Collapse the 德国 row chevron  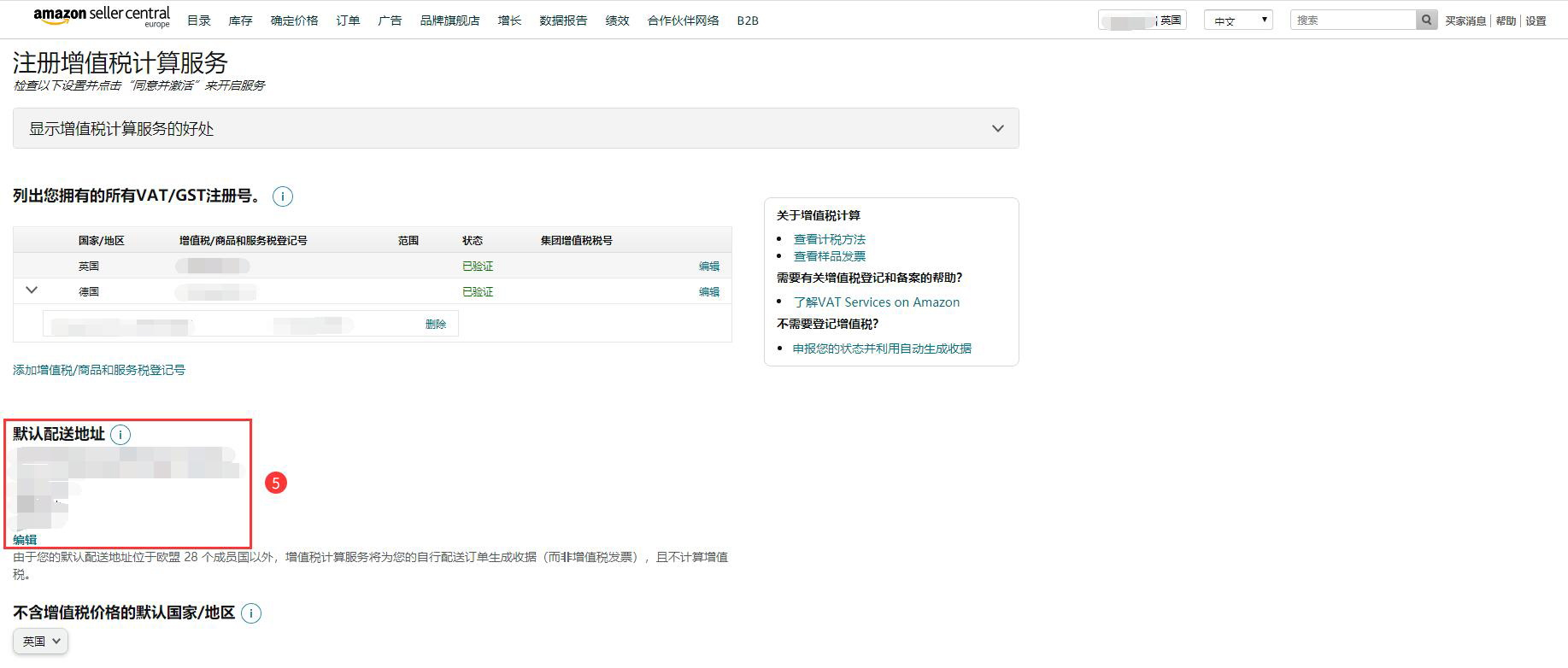tap(32, 290)
